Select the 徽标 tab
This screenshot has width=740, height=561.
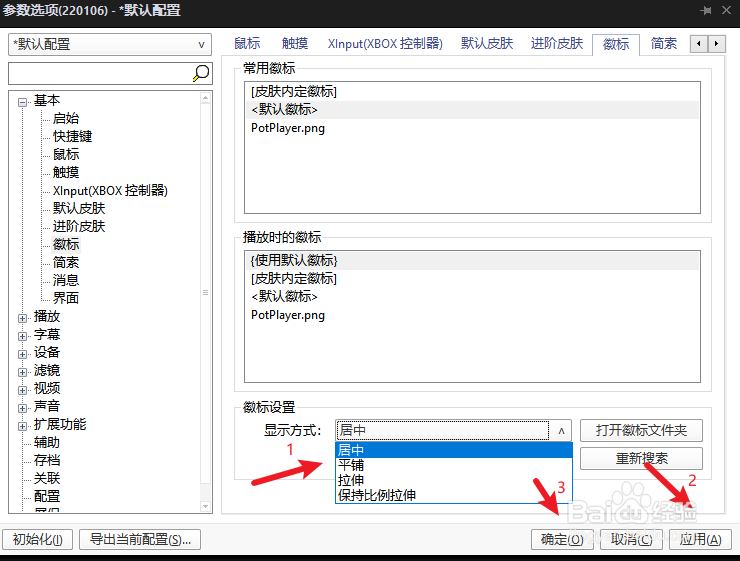pos(616,44)
